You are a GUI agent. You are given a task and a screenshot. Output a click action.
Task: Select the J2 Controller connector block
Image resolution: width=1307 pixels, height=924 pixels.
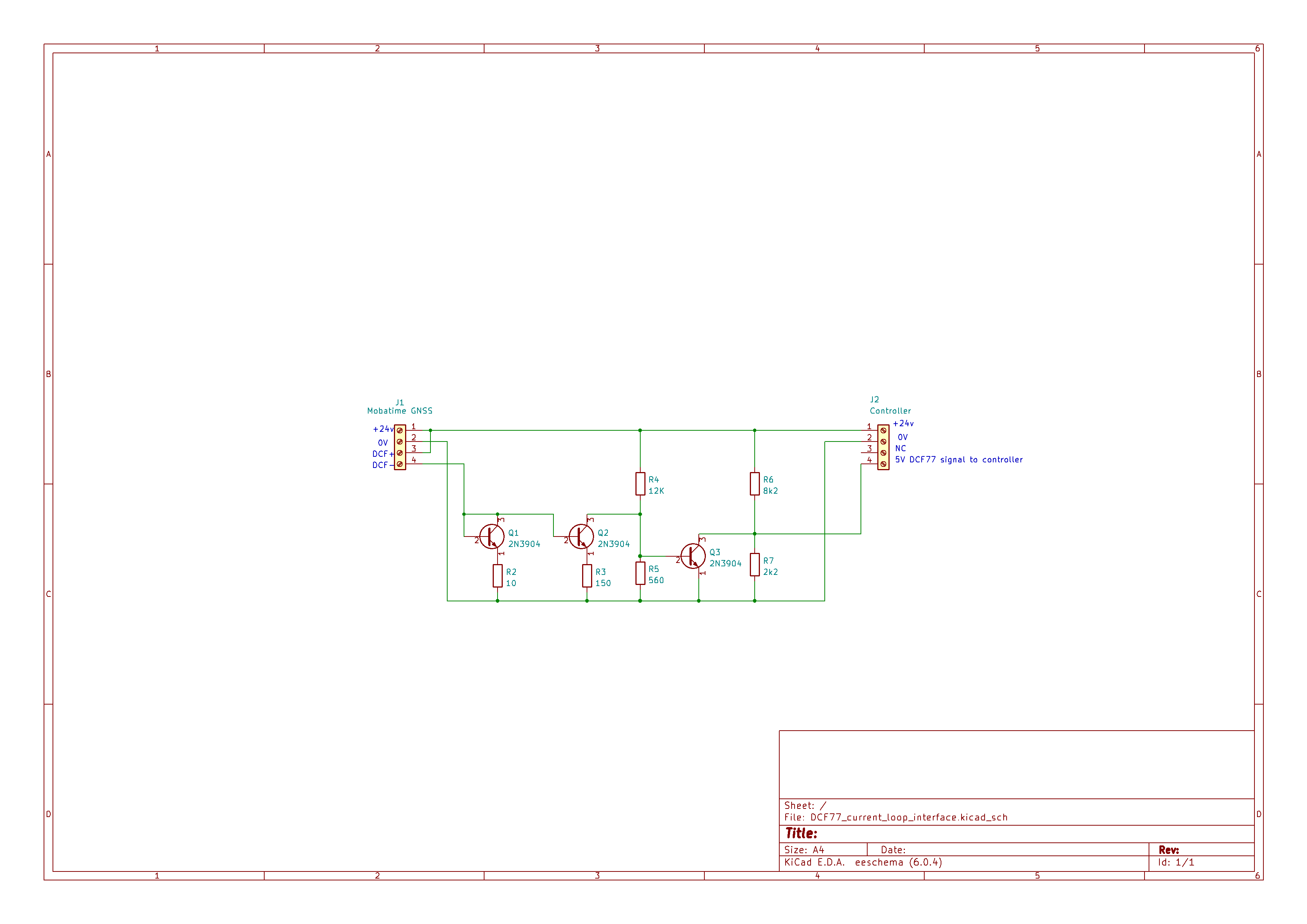[883, 447]
